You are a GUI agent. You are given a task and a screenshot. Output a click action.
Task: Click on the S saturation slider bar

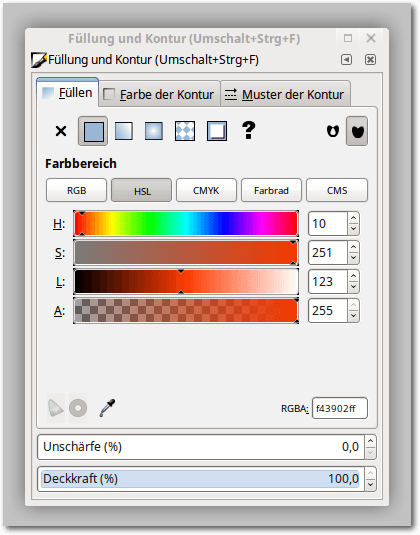[186, 252]
